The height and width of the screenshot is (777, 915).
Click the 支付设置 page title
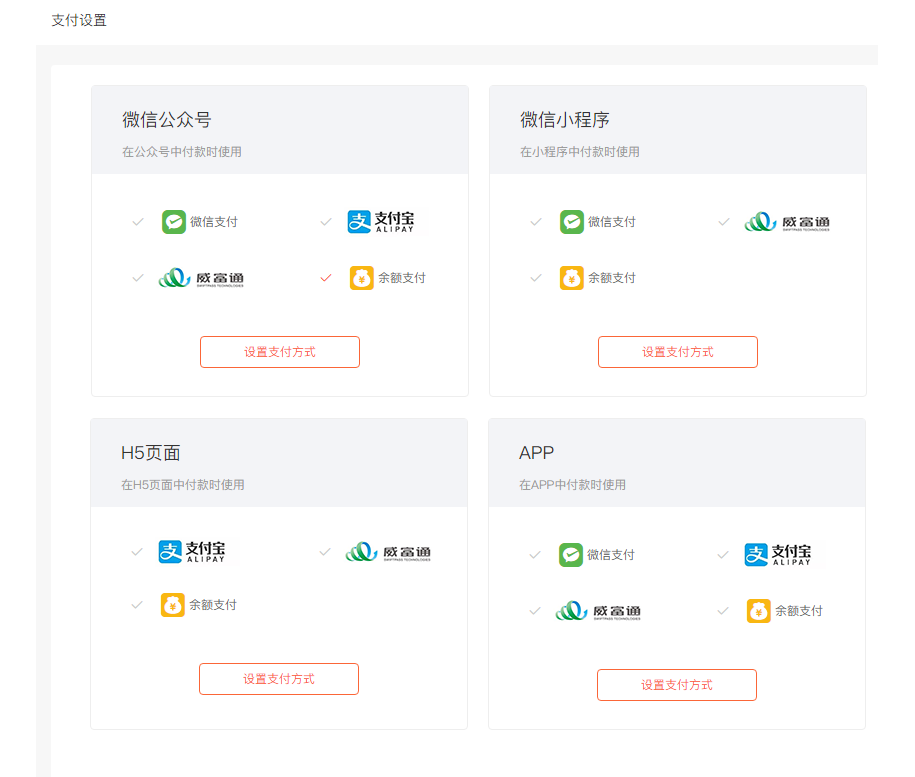[x=79, y=20]
